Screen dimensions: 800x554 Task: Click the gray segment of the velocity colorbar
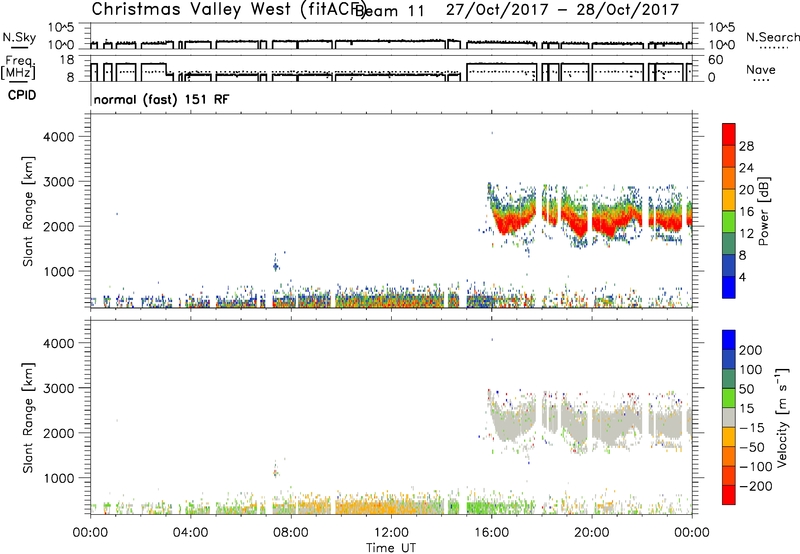(729, 418)
